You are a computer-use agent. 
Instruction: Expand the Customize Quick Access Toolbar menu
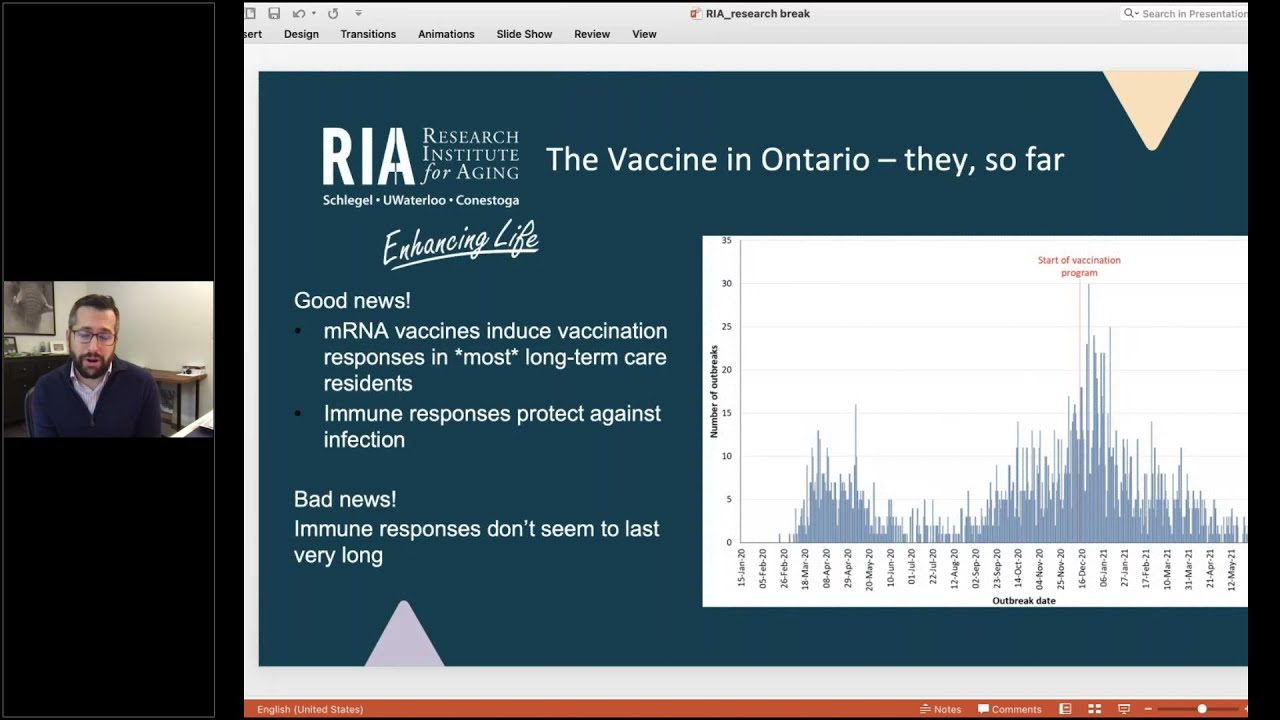click(359, 14)
